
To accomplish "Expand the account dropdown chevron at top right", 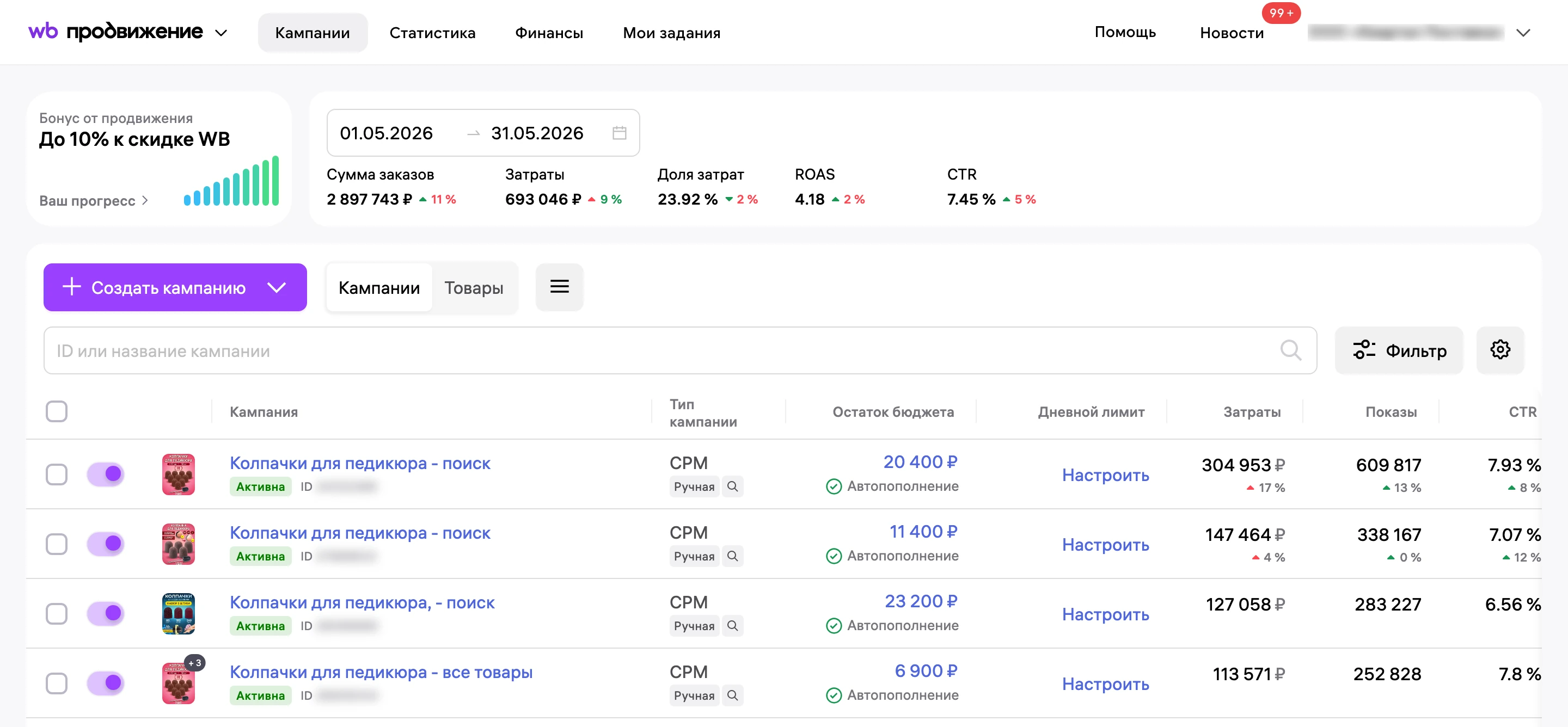I will (x=1523, y=33).
